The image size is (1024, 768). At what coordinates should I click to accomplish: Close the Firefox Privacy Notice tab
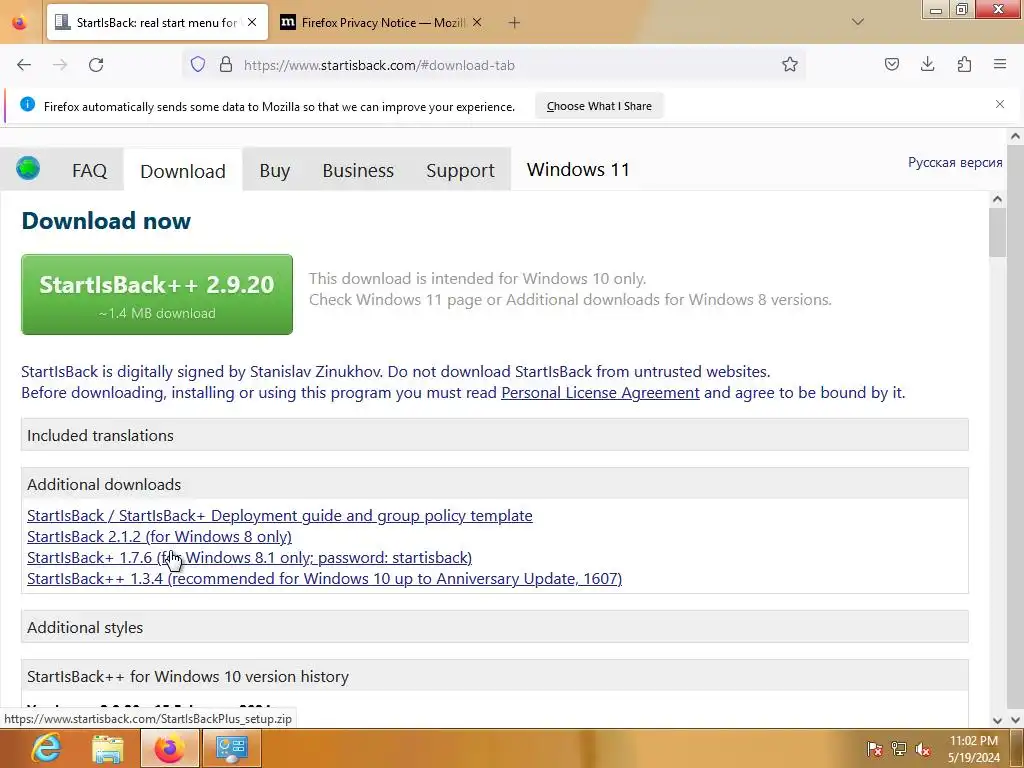(x=477, y=22)
